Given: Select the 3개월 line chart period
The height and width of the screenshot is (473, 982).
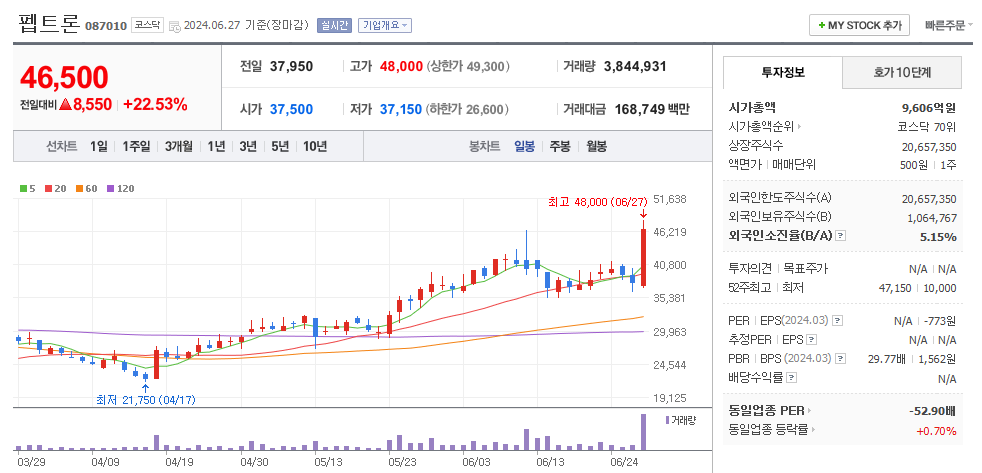Looking at the screenshot, I should point(178,147).
